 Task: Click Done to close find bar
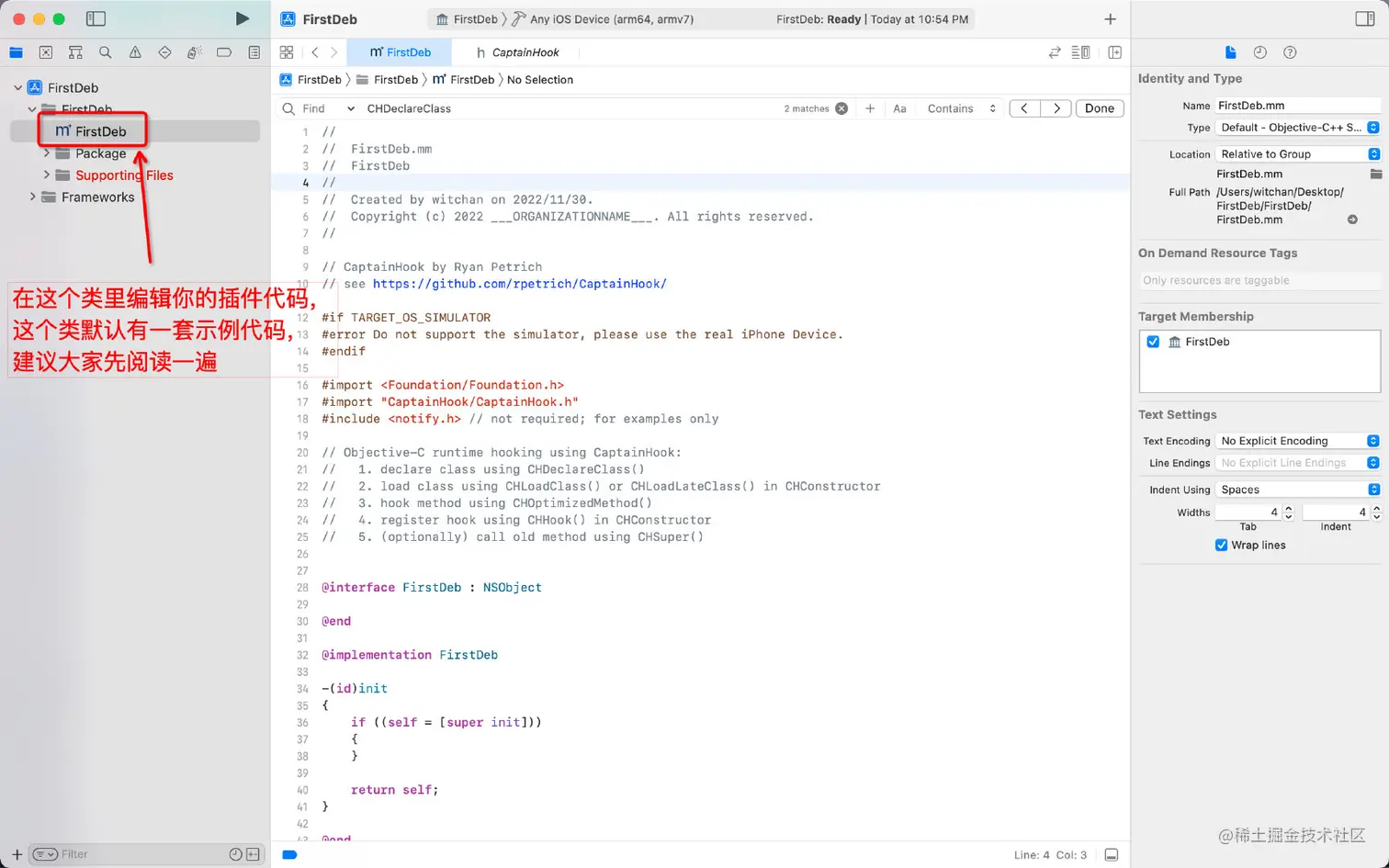coord(1100,108)
